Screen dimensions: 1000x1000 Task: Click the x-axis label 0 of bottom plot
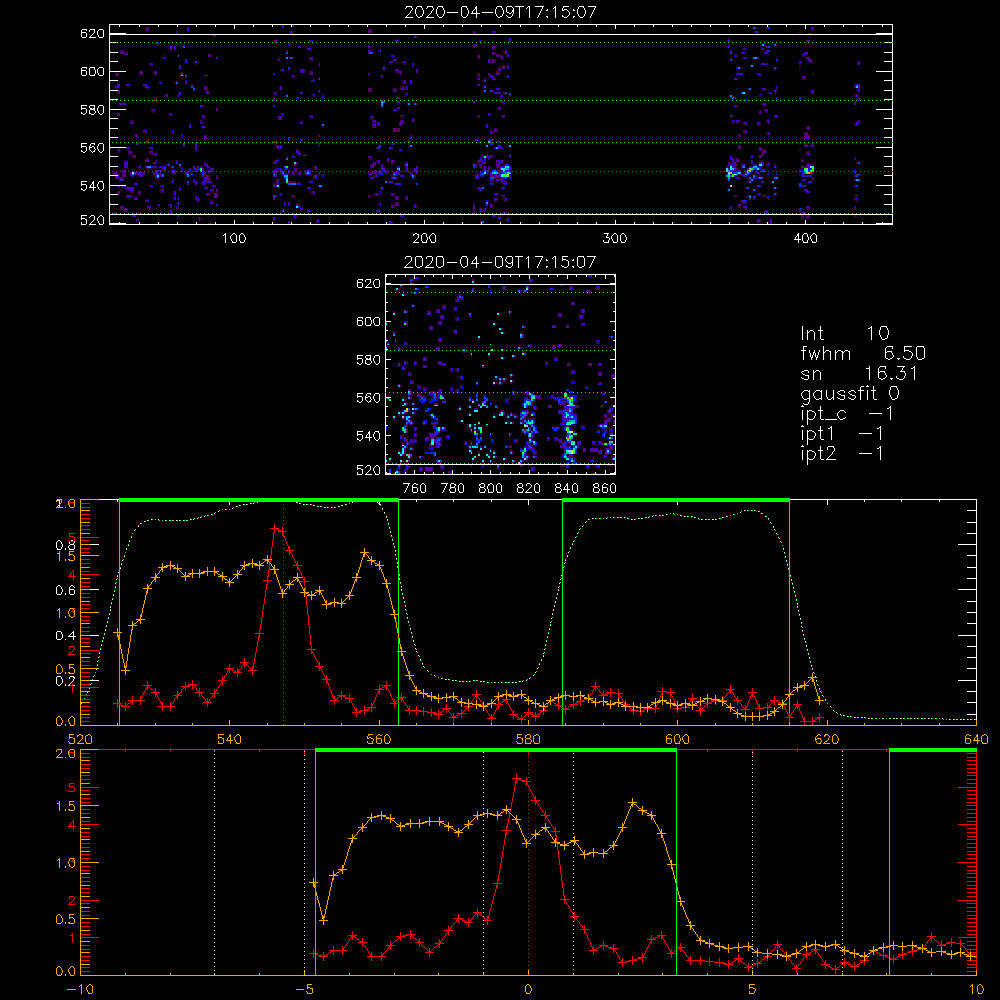pos(528,989)
